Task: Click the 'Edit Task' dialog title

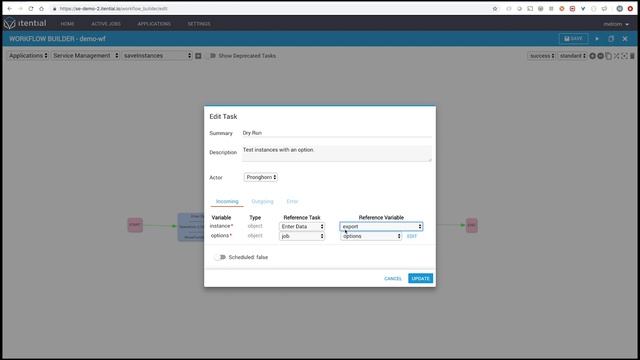Action: coord(223,117)
